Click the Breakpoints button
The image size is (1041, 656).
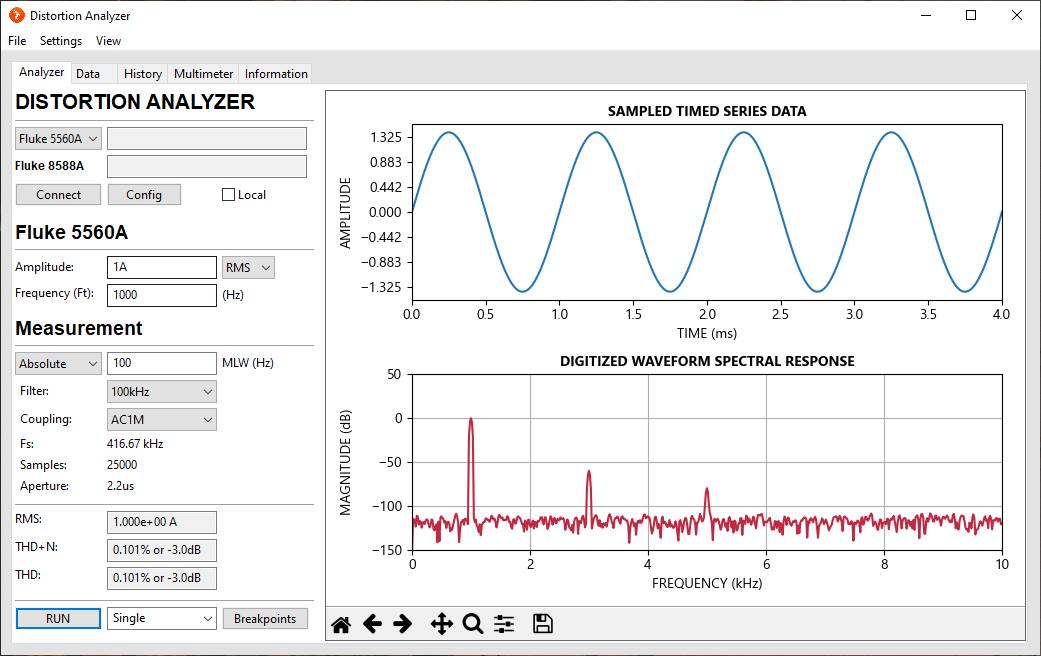265,618
